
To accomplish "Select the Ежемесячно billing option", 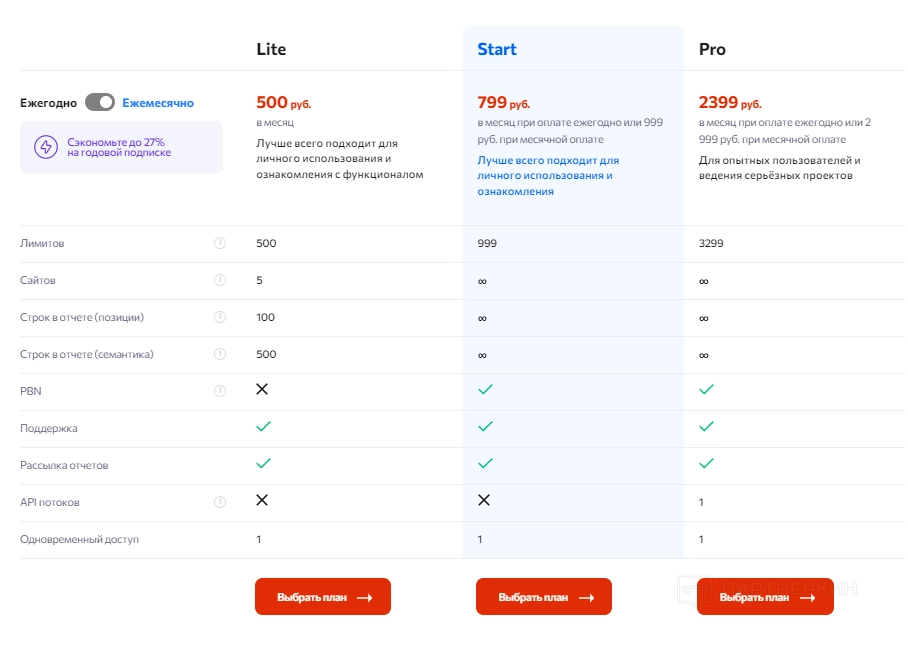I will click(x=158, y=103).
